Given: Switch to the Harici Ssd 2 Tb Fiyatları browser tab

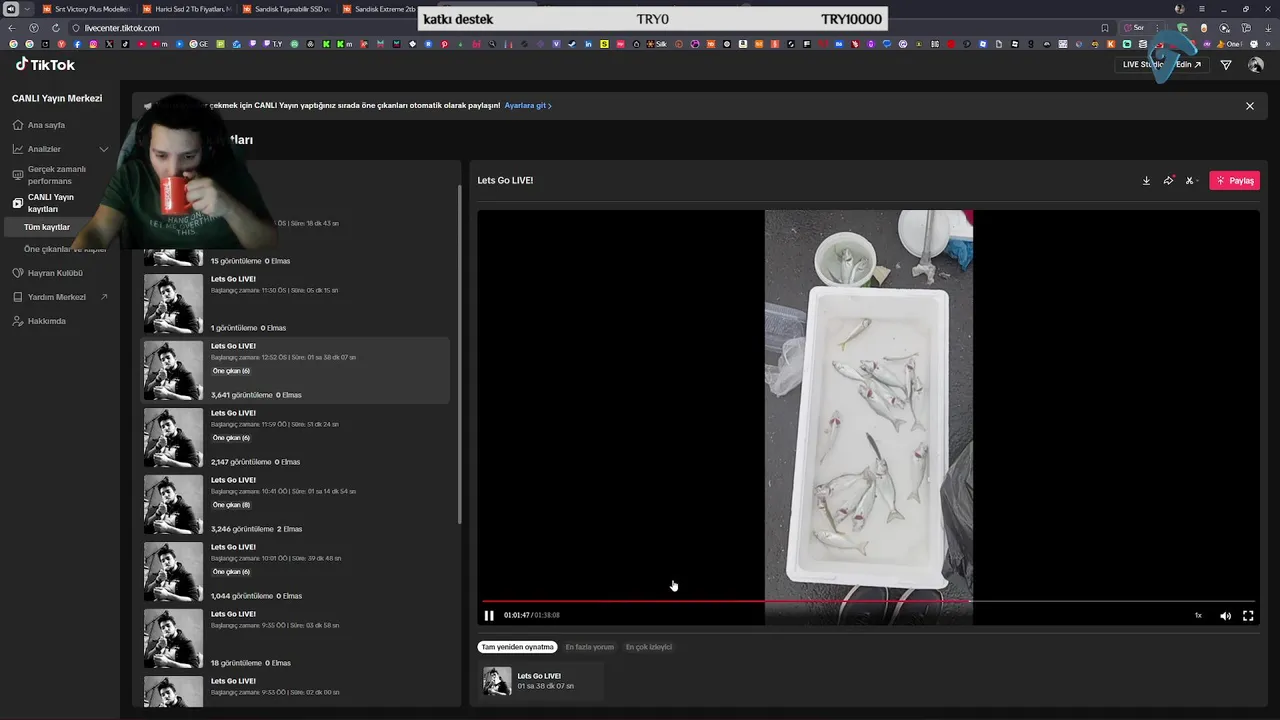Looking at the screenshot, I should coord(186,9).
